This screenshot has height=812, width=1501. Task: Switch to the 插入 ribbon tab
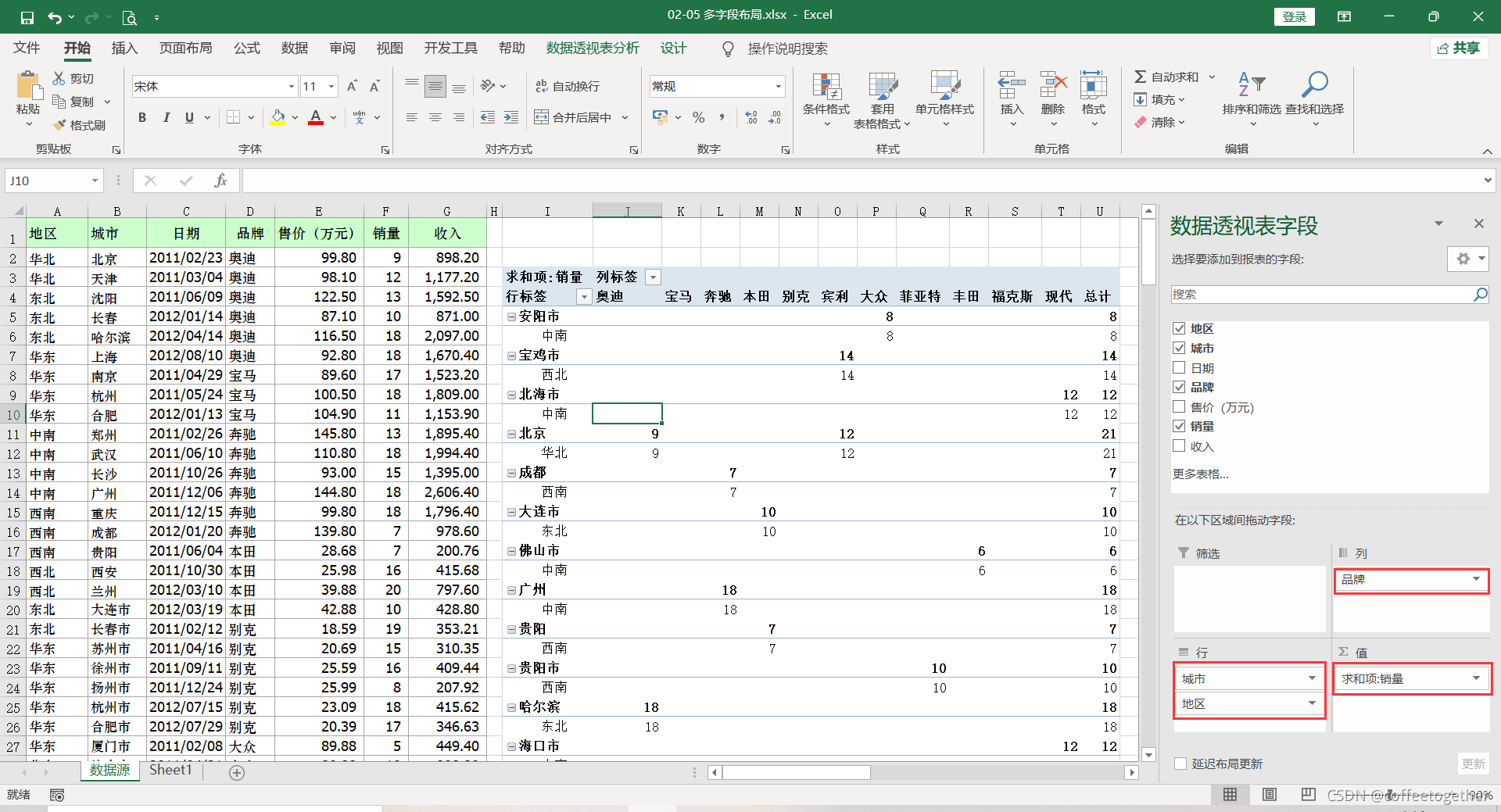tap(124, 48)
